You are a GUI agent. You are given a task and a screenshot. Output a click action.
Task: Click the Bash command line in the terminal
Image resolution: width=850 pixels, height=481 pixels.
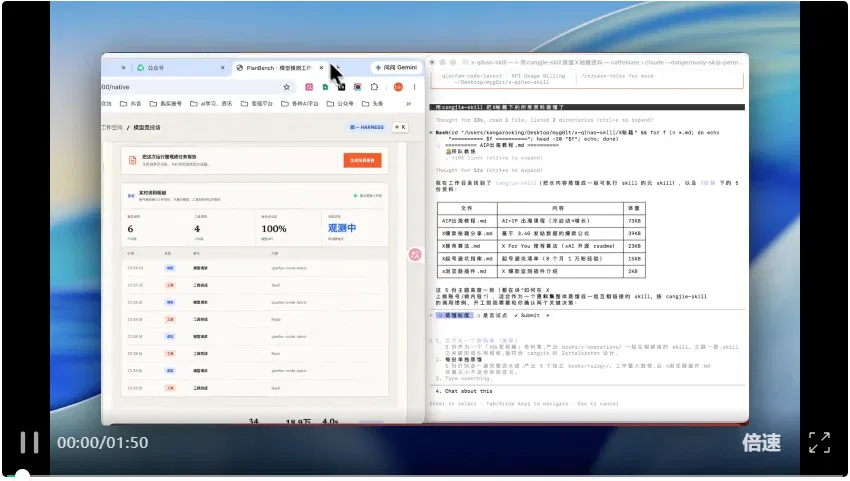577,135
